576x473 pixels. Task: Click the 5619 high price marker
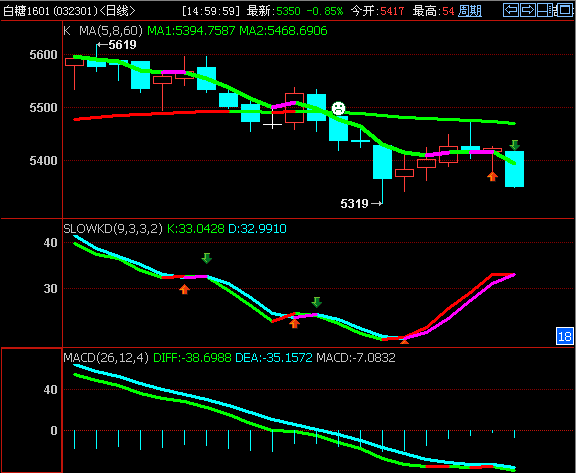point(117,45)
